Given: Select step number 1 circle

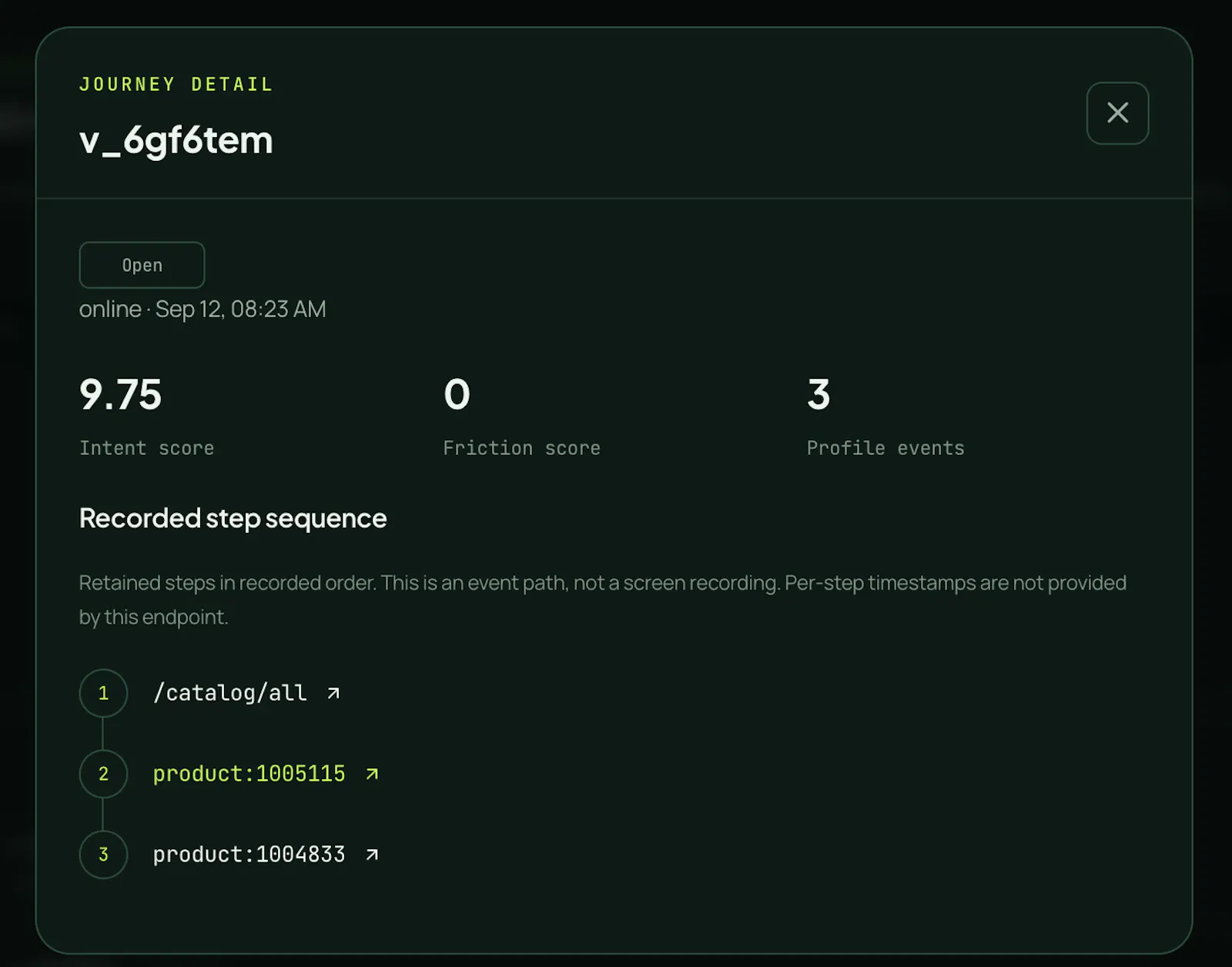Looking at the screenshot, I should (103, 693).
